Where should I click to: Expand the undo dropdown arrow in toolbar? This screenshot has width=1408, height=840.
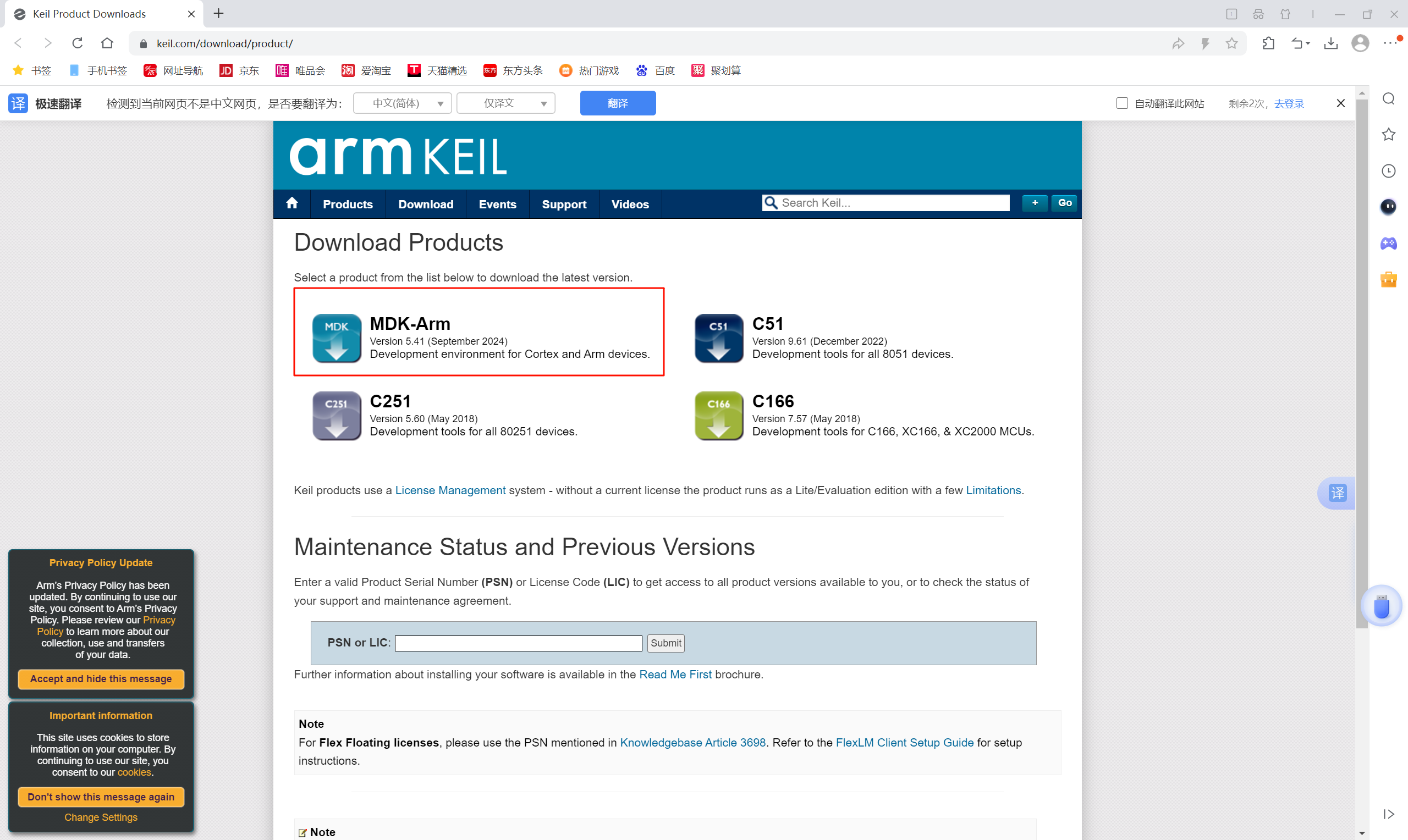pyautogui.click(x=1308, y=43)
